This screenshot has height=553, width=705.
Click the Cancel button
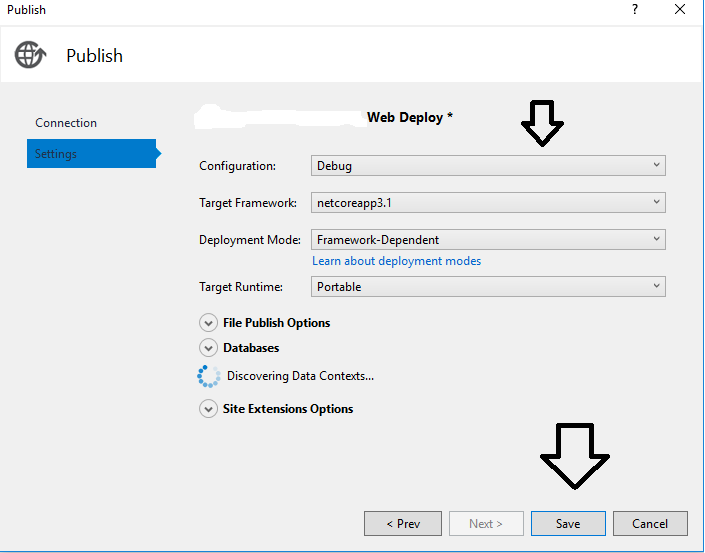click(650, 523)
